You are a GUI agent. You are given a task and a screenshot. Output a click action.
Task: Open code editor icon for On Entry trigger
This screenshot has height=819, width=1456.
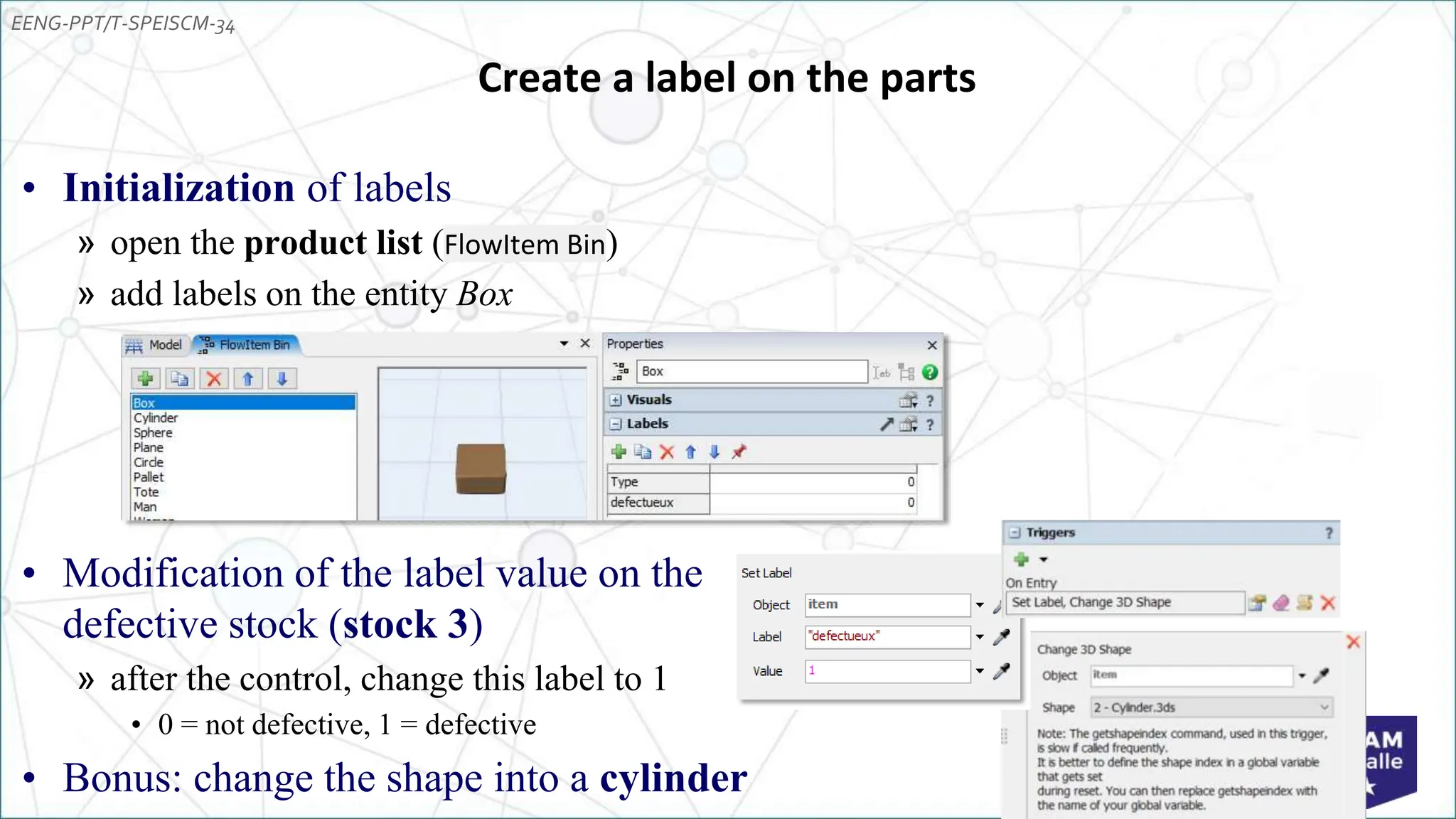click(1304, 603)
